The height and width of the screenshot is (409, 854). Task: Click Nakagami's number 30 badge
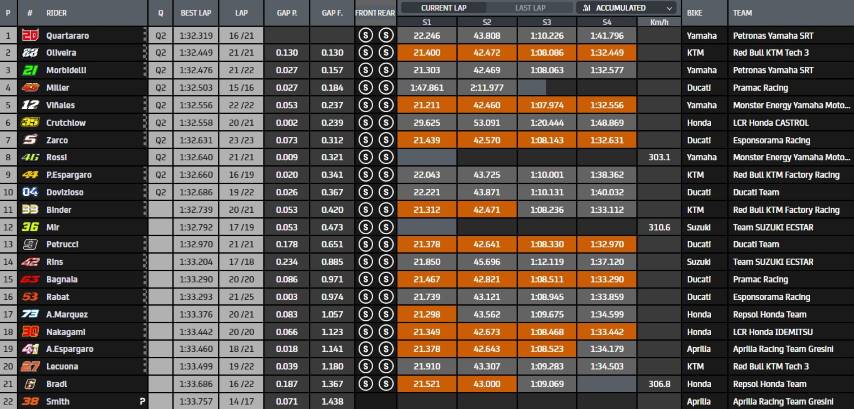tap(29, 332)
